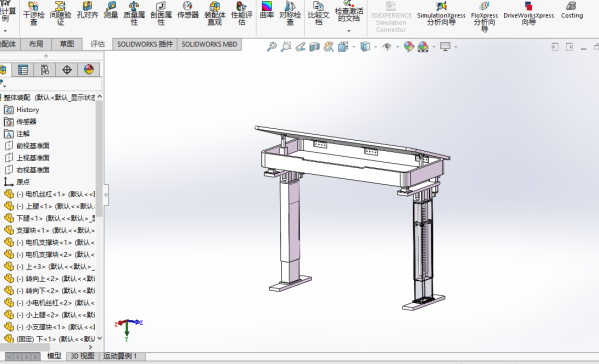Open Hide/Show Items dropdown arrow
The width and height of the screenshot is (599, 364).
tap(397, 47)
